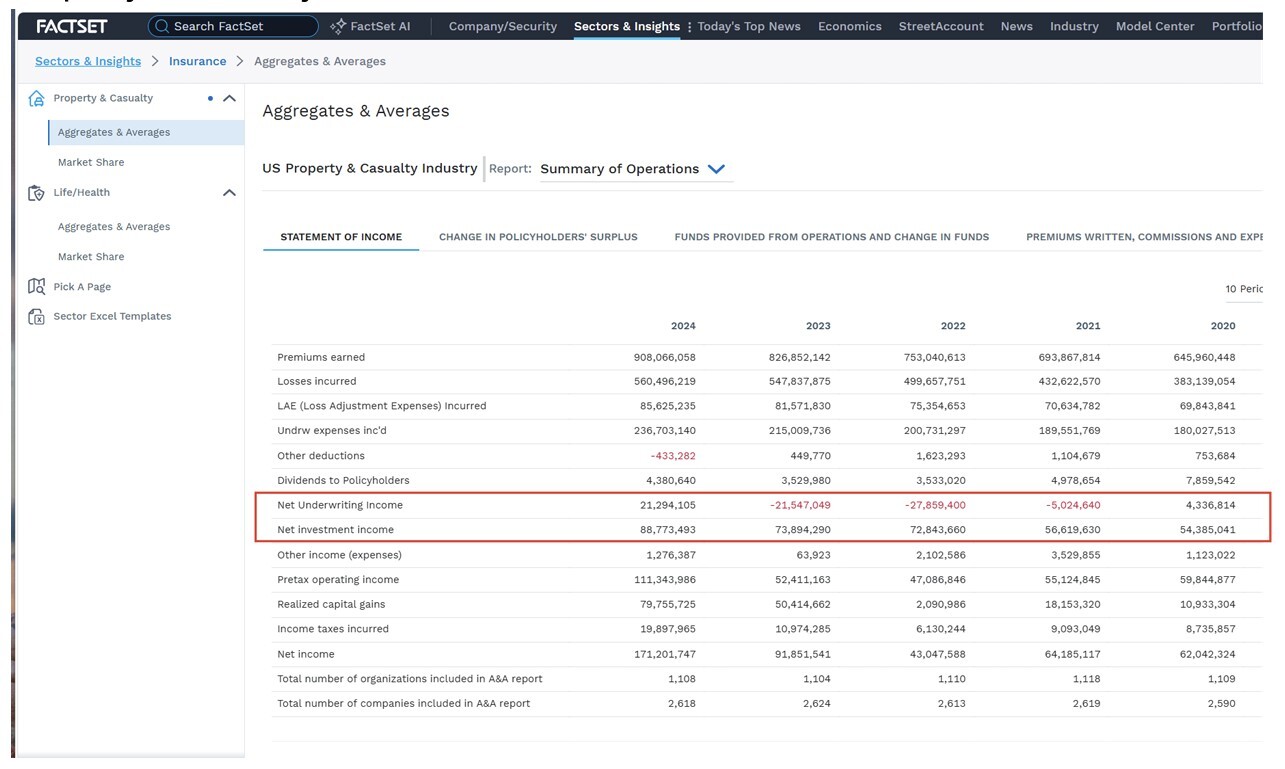This screenshot has width=1285, height=769.
Task: Open the StreetAccount menu item
Action: click(941, 26)
